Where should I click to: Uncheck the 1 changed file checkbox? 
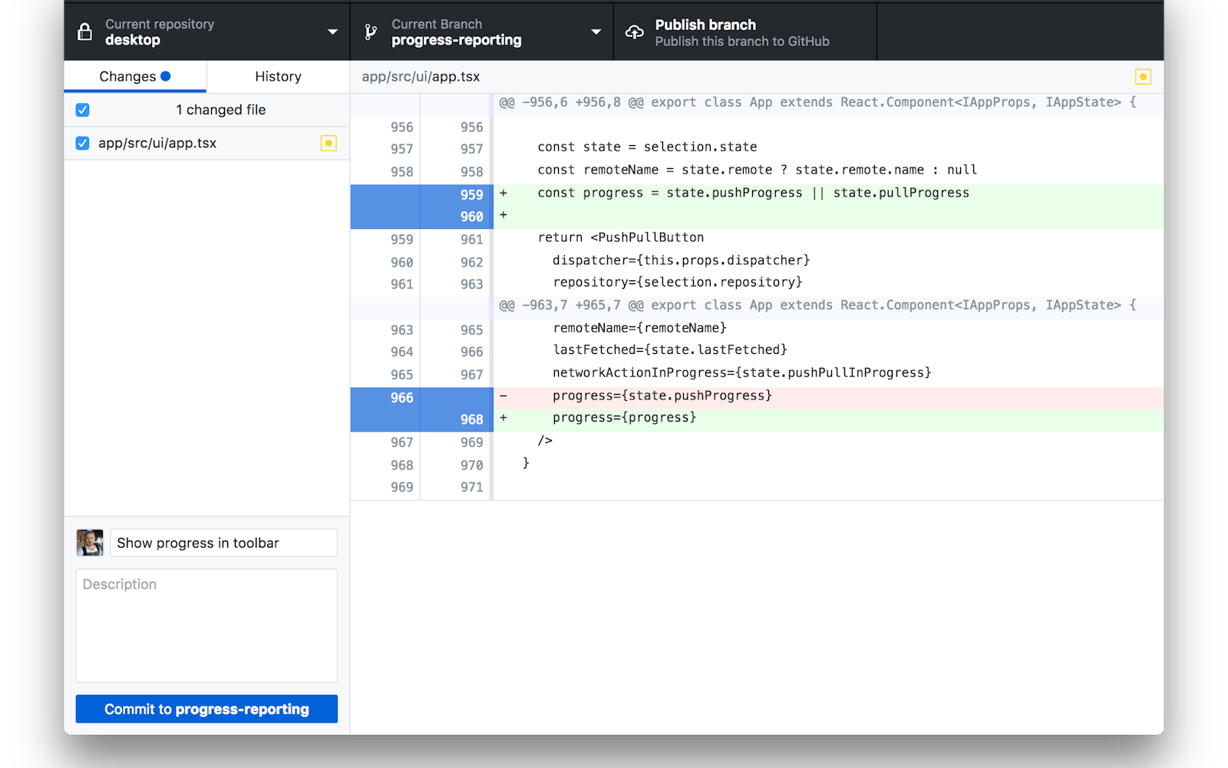point(82,109)
